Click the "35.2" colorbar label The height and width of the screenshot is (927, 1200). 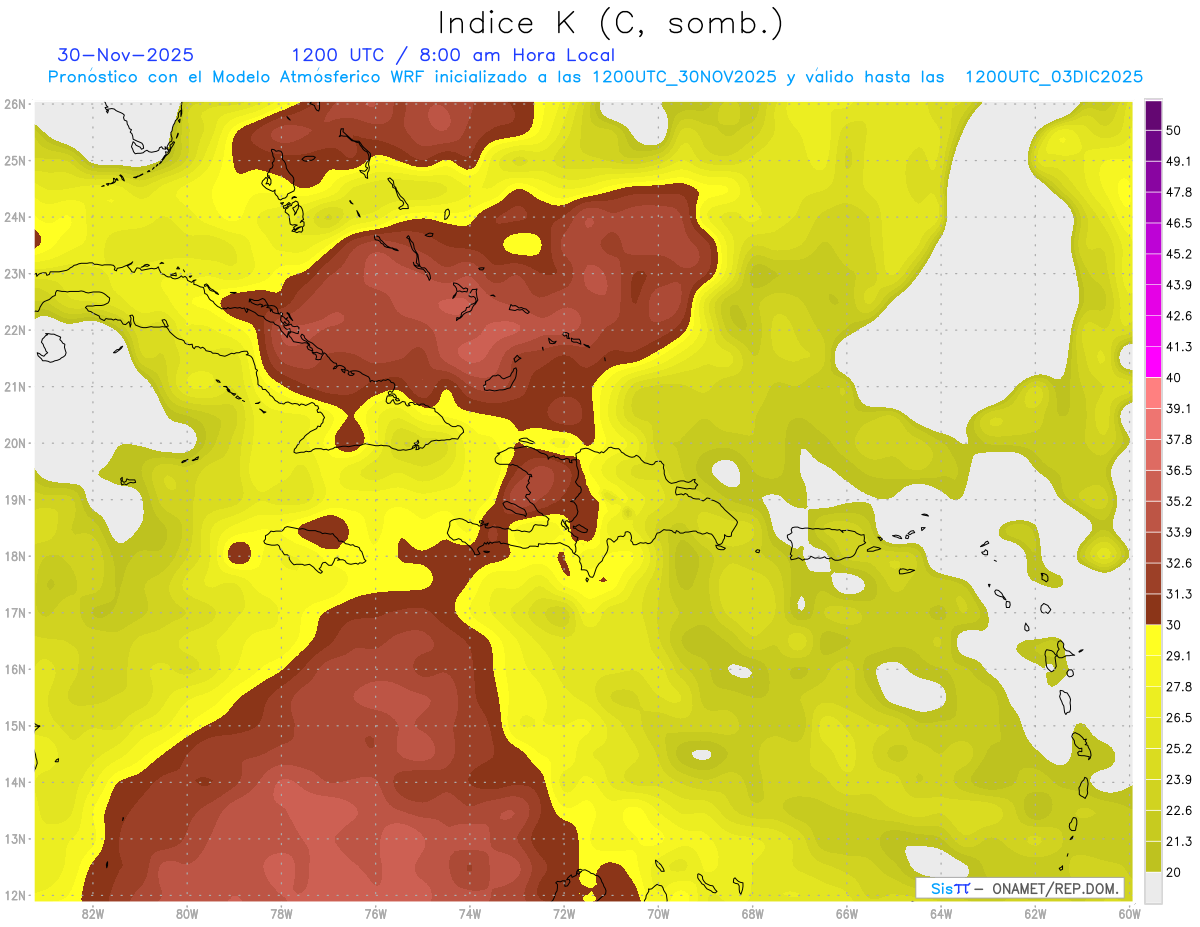[x=1179, y=501]
